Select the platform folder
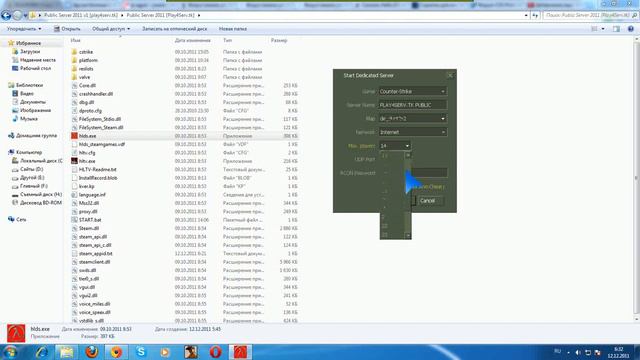Image resolution: width=640 pixels, height=360 pixels. tap(88, 60)
